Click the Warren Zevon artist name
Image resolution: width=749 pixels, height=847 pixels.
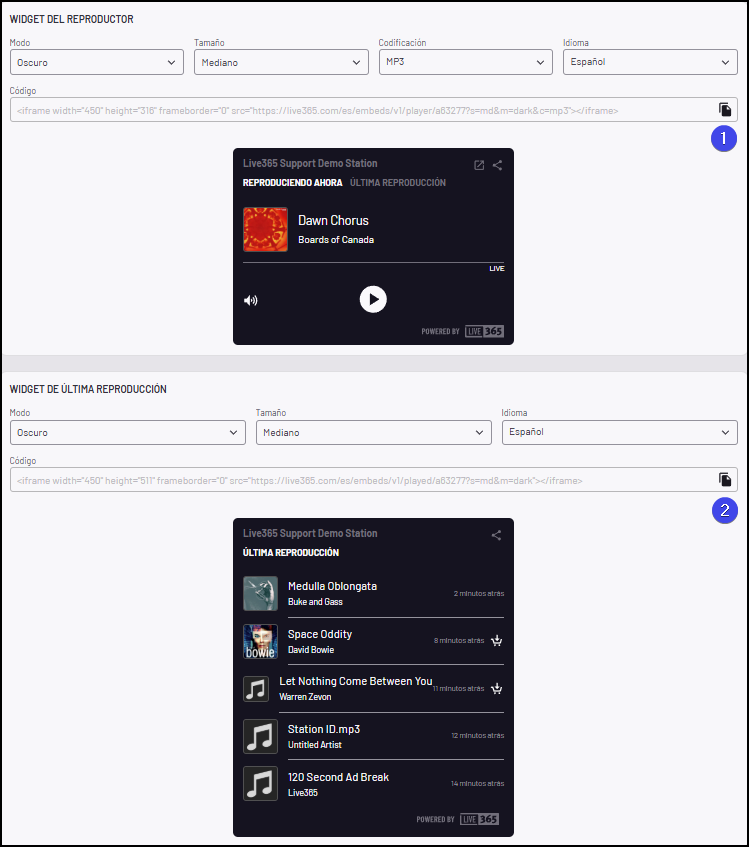305,697
